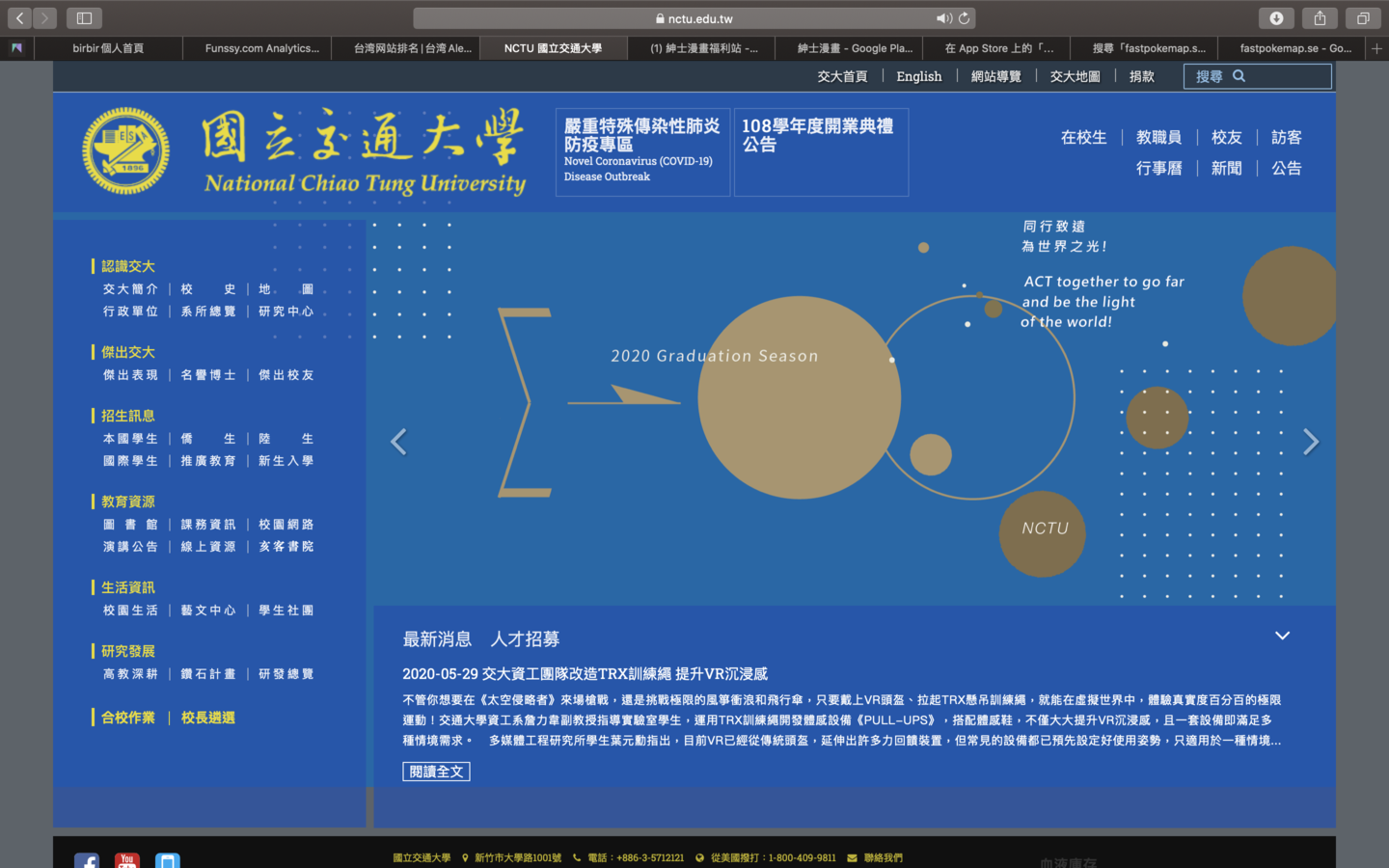The height and width of the screenshot is (868, 1389).
Task: Open 圖書館 library link
Action: coord(130,525)
